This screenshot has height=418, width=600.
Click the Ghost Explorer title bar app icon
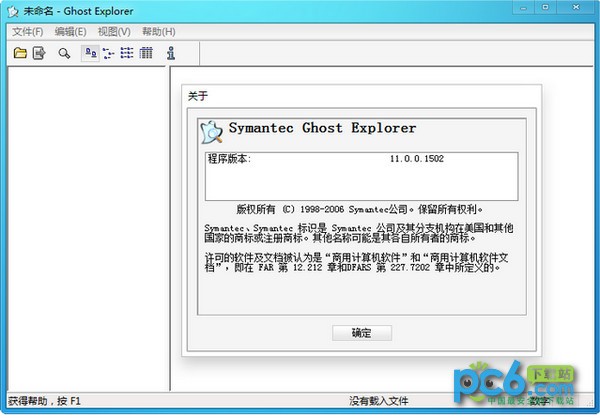[x=13, y=11]
